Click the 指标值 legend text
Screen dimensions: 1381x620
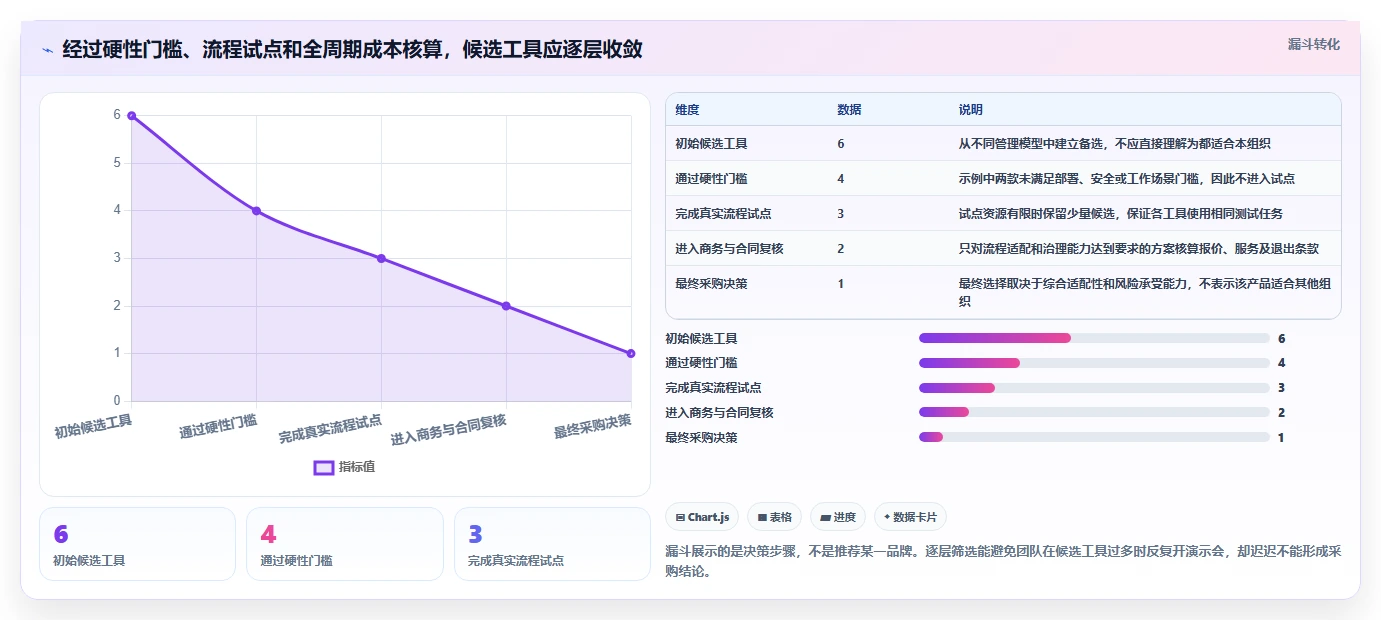click(x=357, y=467)
